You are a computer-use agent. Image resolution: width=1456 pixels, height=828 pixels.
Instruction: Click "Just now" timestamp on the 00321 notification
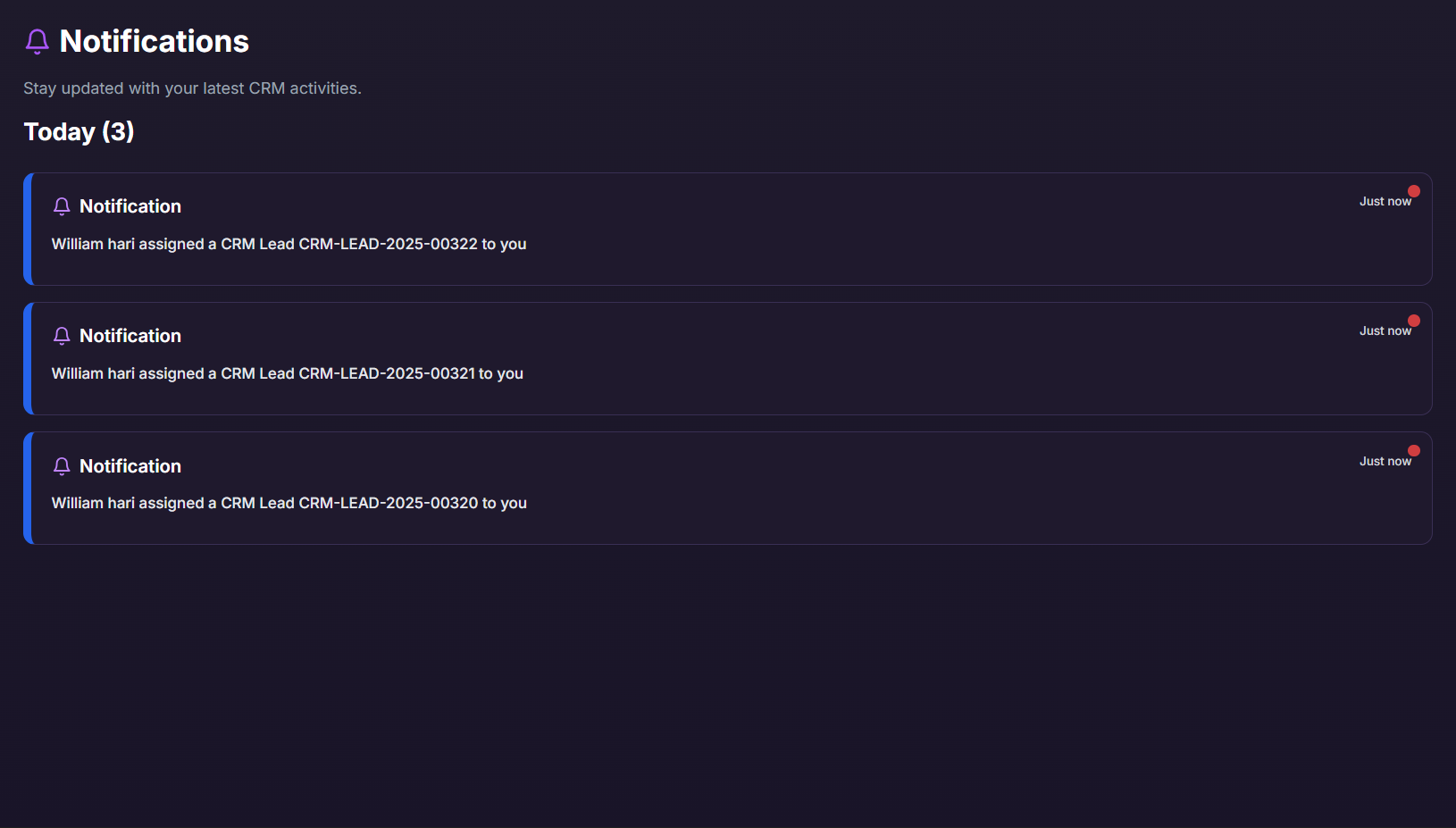pos(1385,331)
